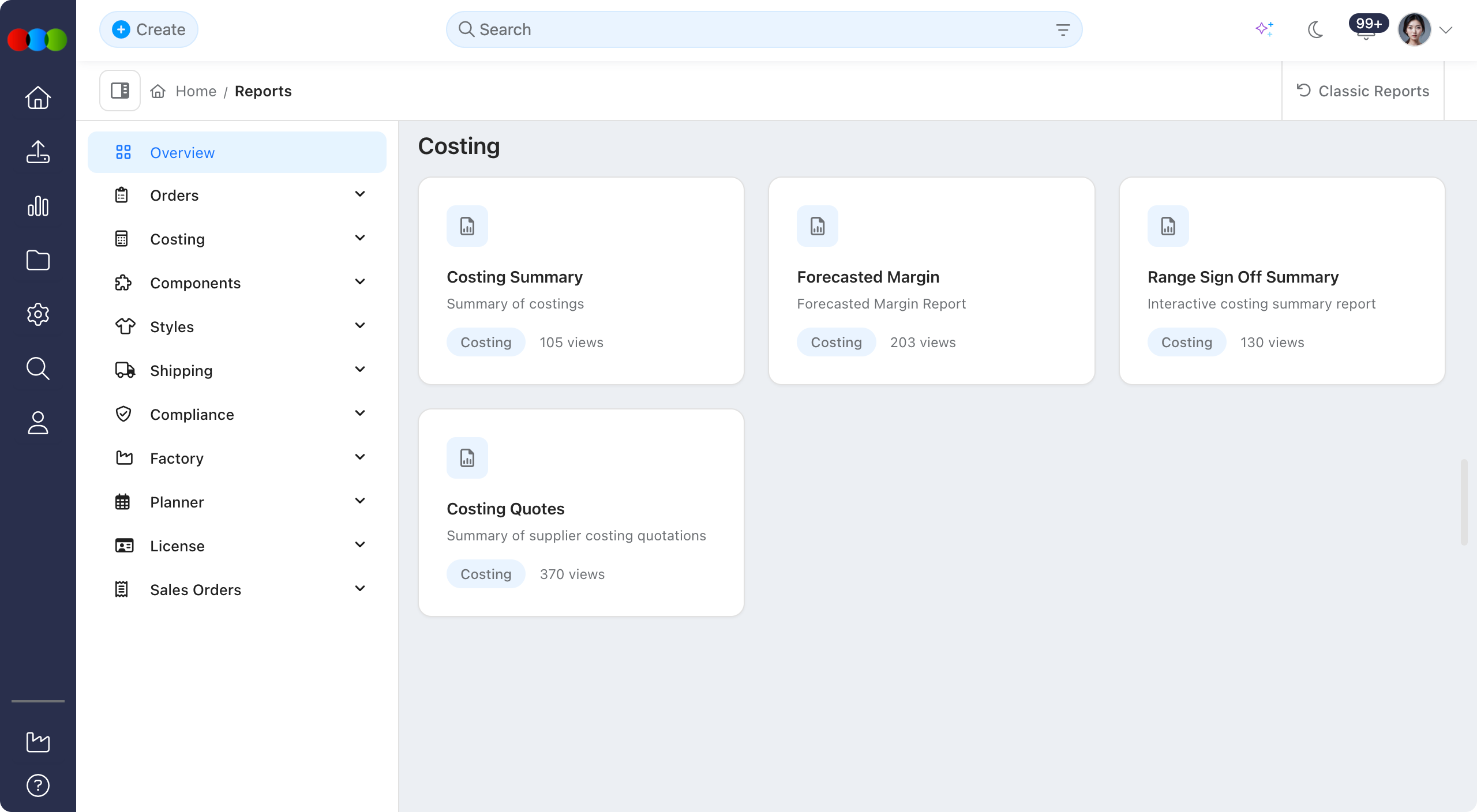This screenshot has width=1477, height=812.
Task: Select the Overview menu item
Action: 237,152
